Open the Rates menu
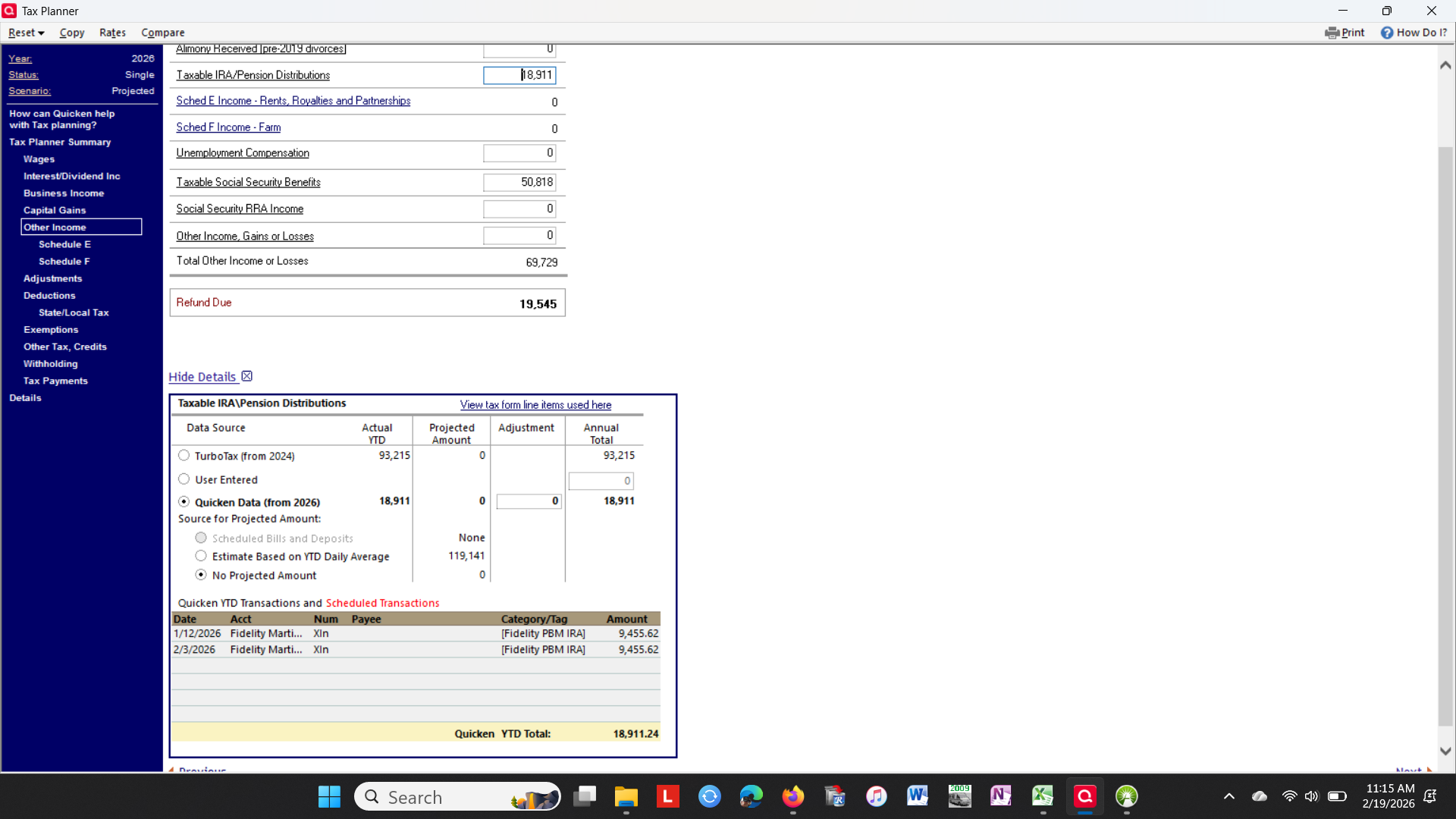 pyautogui.click(x=112, y=33)
